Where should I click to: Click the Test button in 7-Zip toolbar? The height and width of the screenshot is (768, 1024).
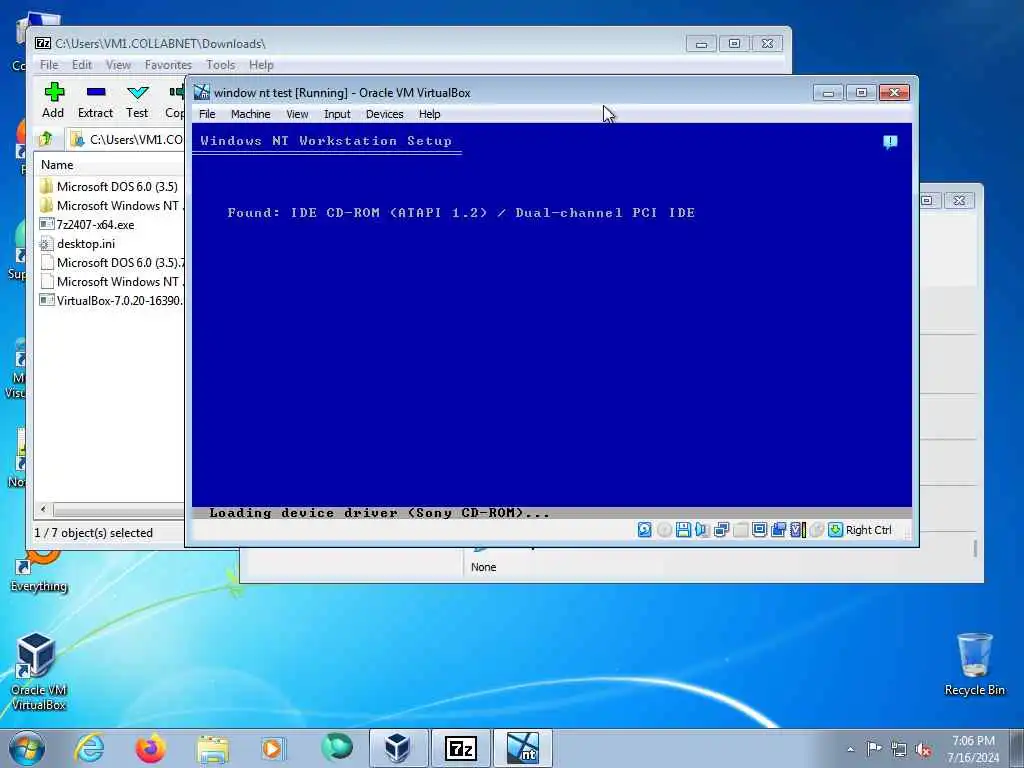(x=137, y=101)
